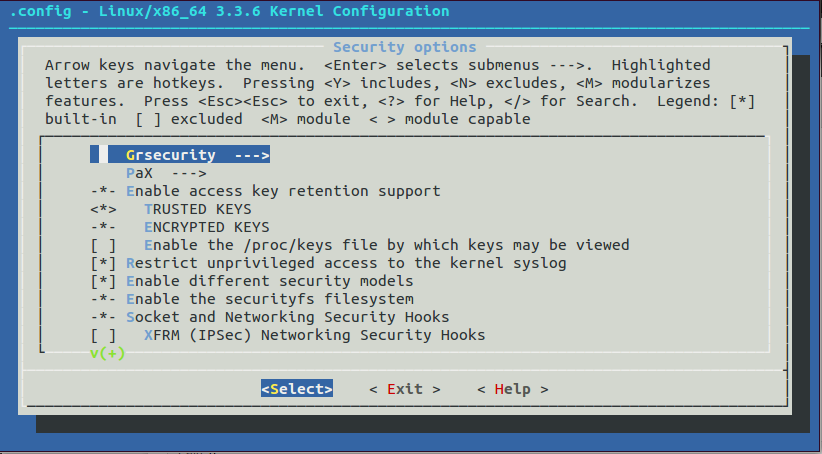
Task: Click the TRUSTED KEYS label
Action: 197,209
